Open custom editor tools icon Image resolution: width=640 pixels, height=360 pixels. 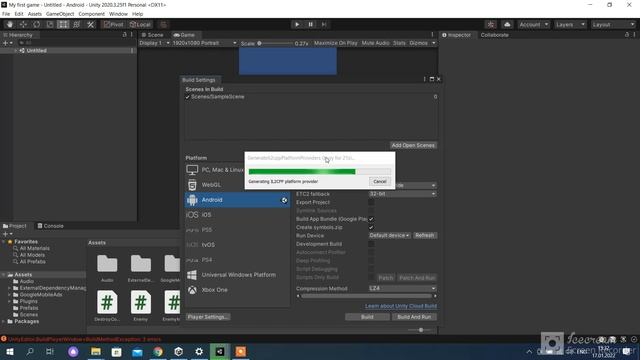[90, 24]
